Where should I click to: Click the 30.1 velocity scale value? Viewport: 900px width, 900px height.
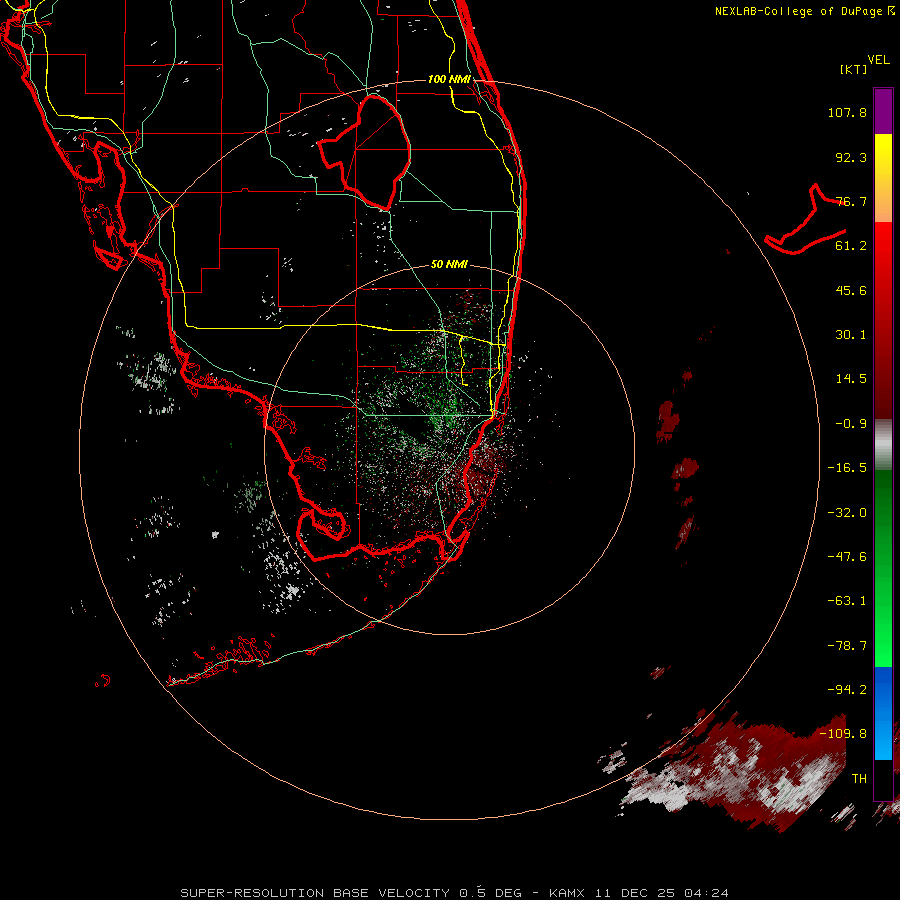tap(851, 335)
